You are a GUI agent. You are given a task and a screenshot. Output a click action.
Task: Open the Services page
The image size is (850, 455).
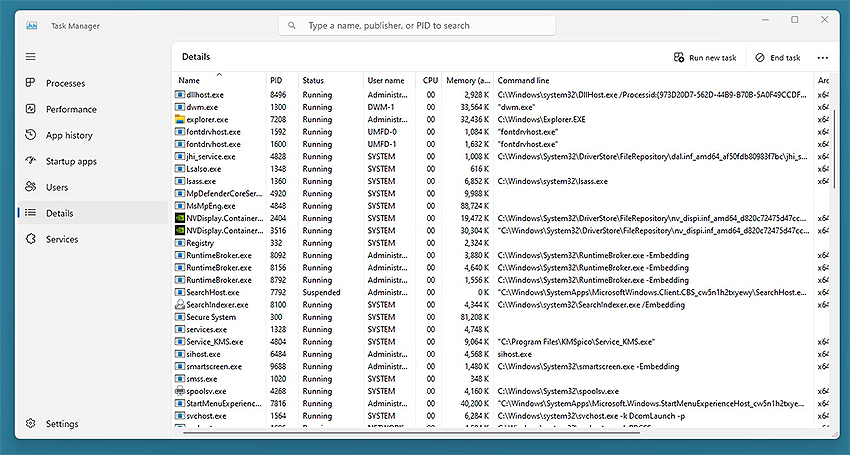93,239
